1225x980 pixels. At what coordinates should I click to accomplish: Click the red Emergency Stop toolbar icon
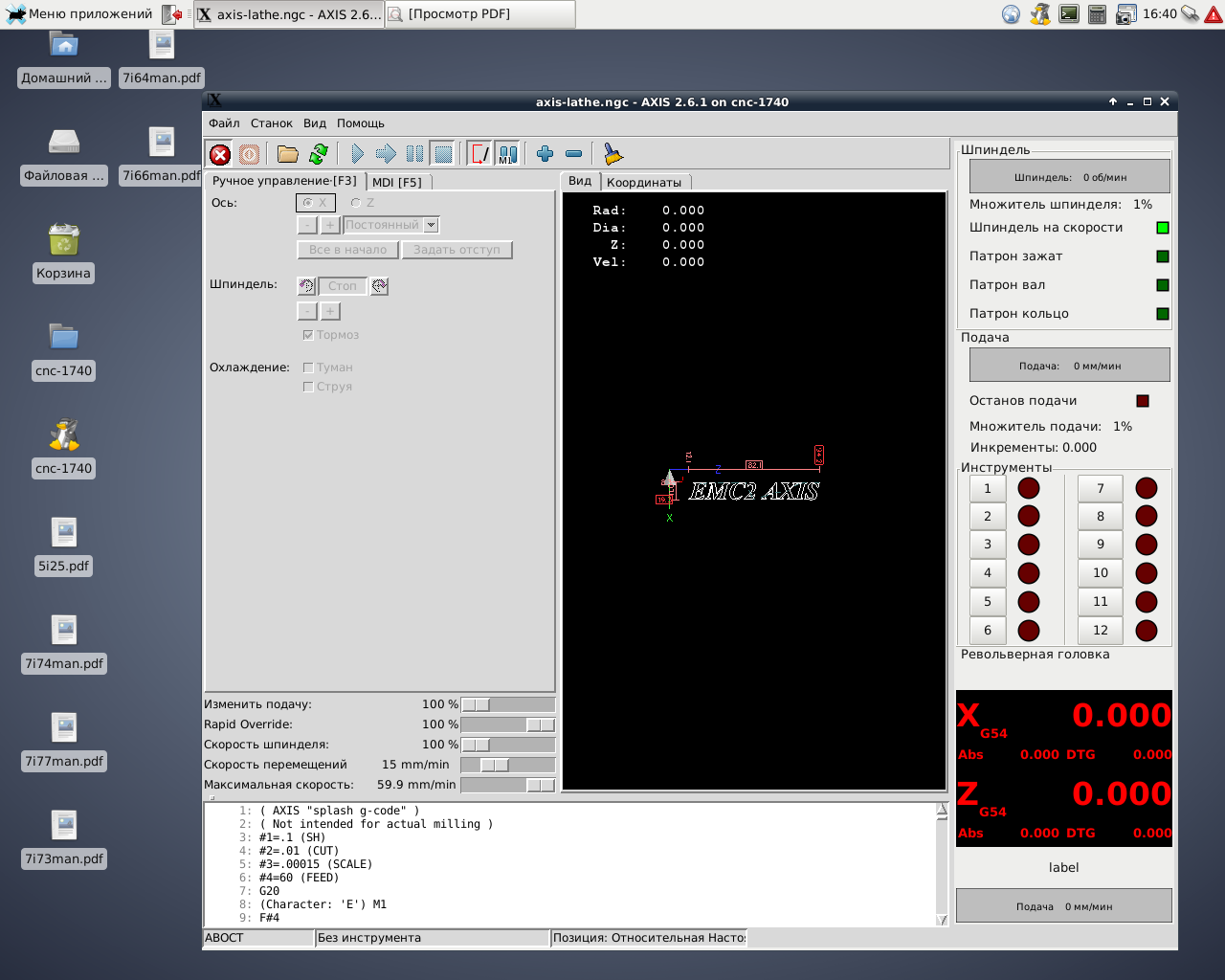(220, 154)
